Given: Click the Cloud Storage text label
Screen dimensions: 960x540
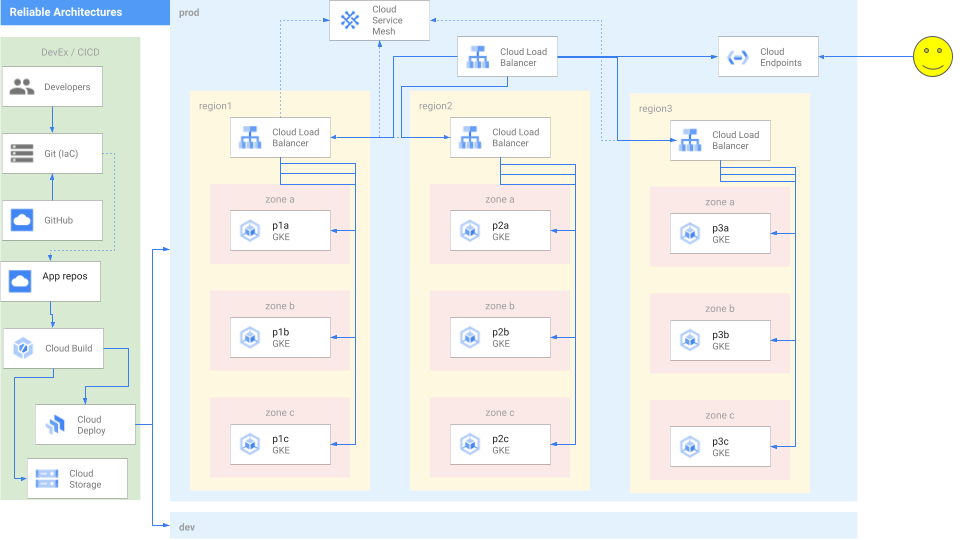Looking at the screenshot, I should tap(85, 479).
